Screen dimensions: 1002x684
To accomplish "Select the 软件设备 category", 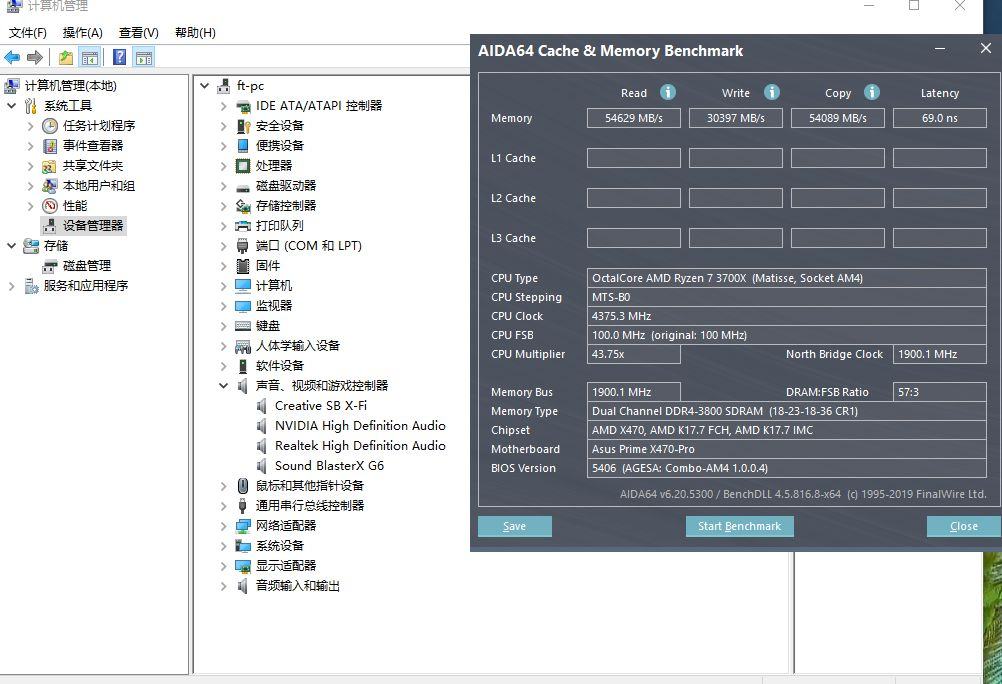I will (280, 366).
